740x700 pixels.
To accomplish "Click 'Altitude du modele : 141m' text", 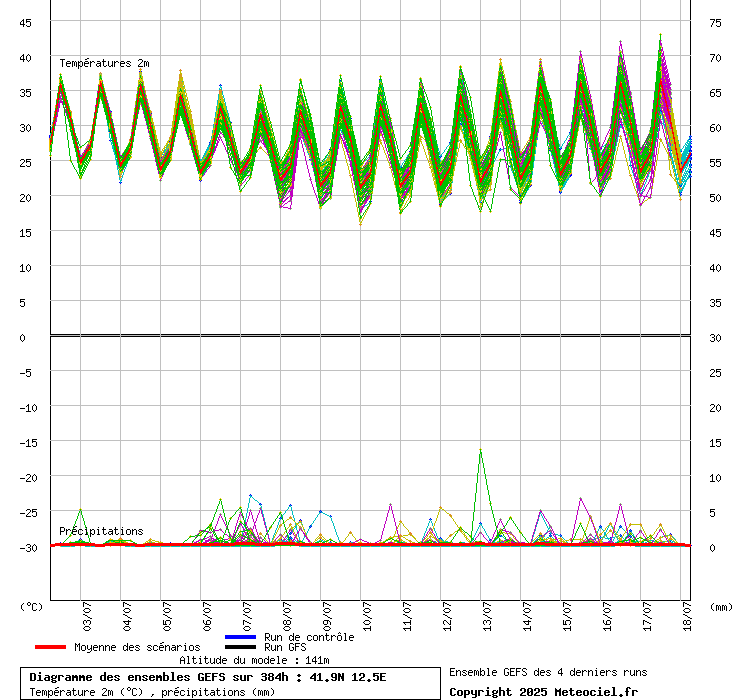I will (x=254, y=660).
